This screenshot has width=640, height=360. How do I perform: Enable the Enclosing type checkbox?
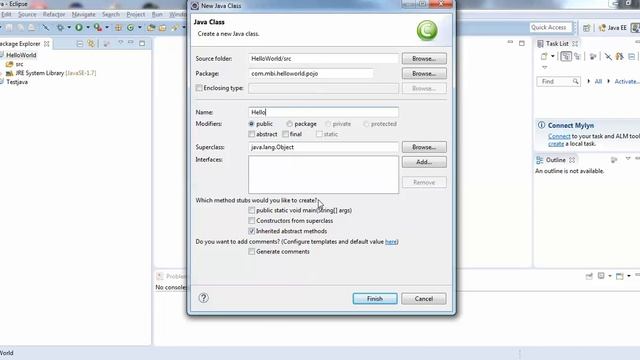[199, 88]
